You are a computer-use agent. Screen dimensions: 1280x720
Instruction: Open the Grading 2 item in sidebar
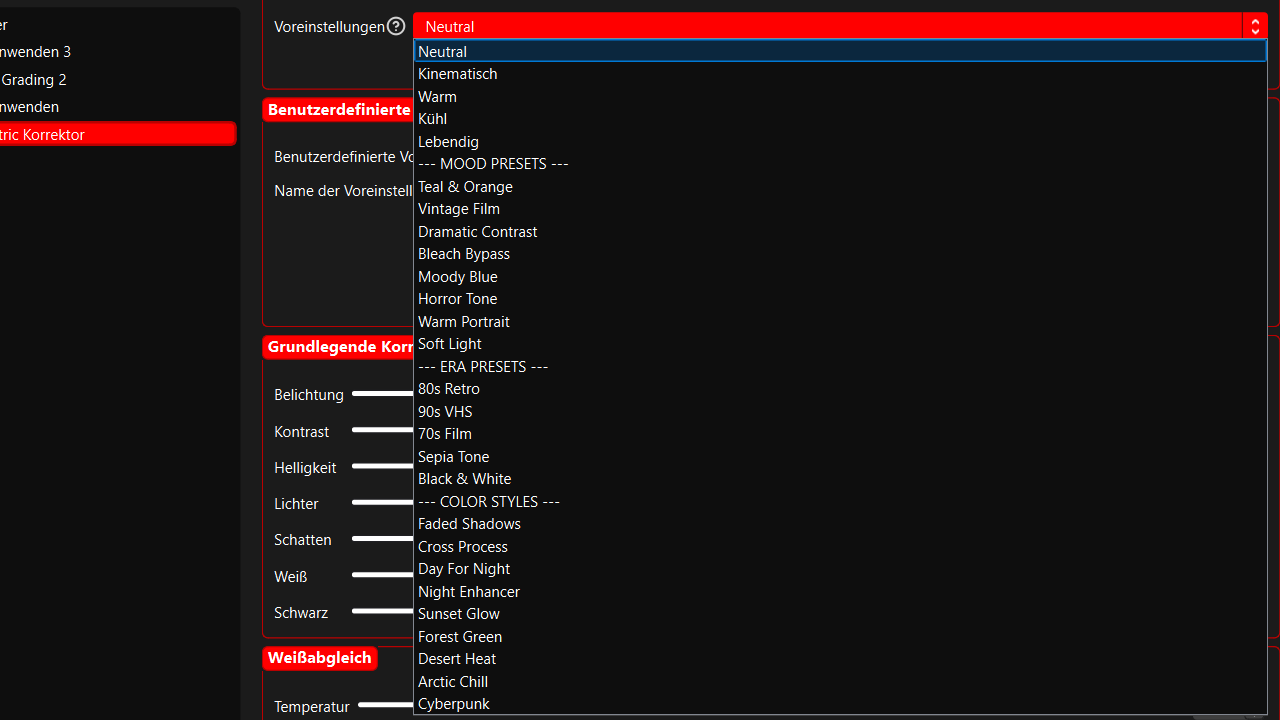(34, 80)
